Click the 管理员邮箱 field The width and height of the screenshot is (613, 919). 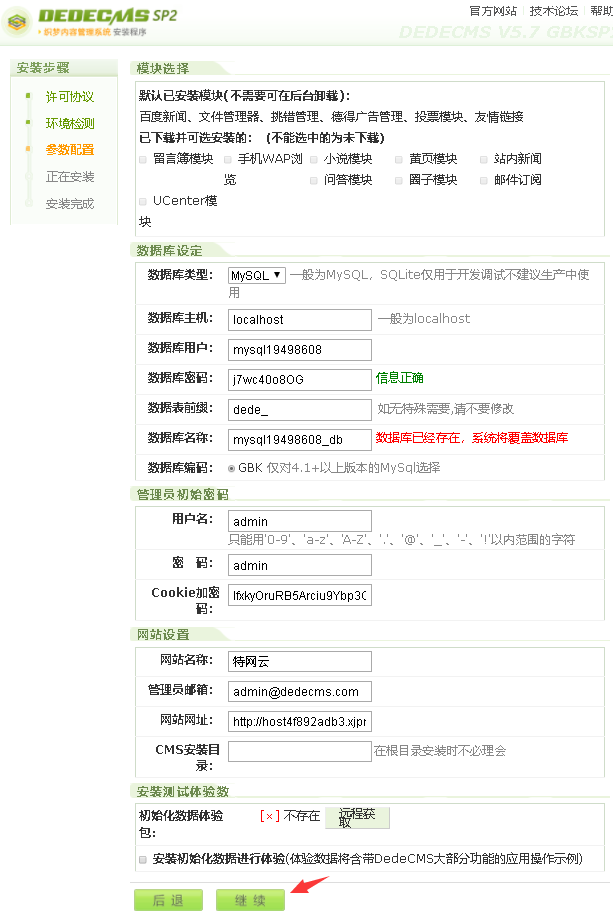tap(299, 692)
